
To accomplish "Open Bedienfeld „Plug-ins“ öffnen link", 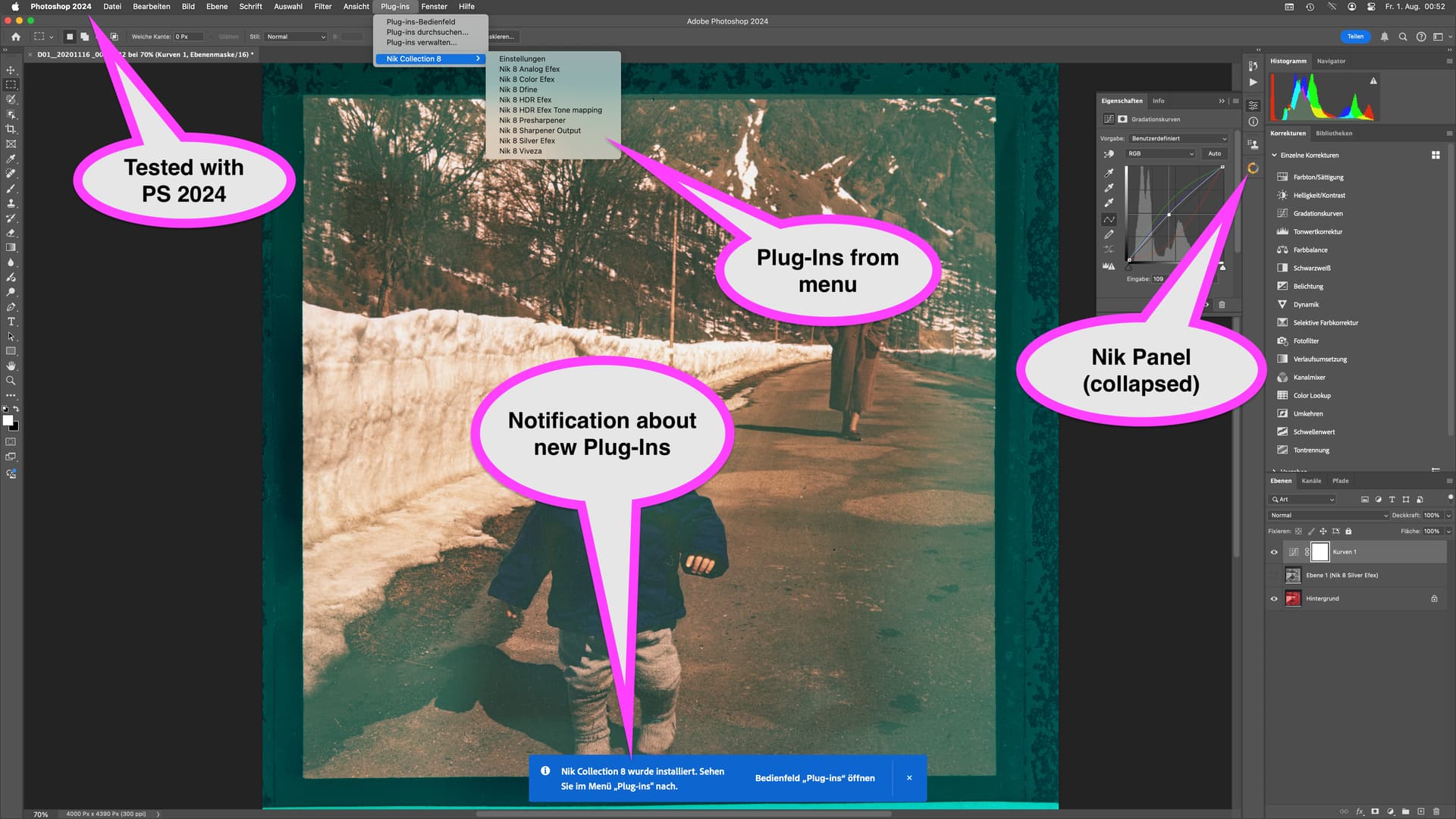I will (814, 778).
